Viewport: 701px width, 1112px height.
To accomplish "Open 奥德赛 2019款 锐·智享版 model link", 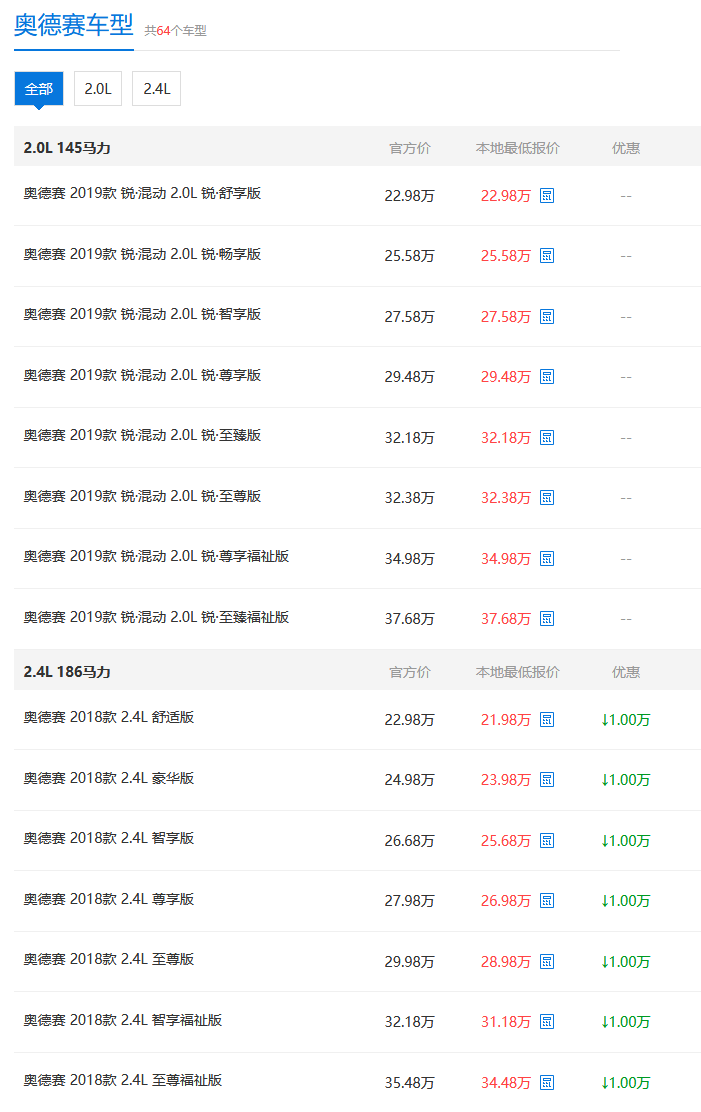I will point(142,314).
